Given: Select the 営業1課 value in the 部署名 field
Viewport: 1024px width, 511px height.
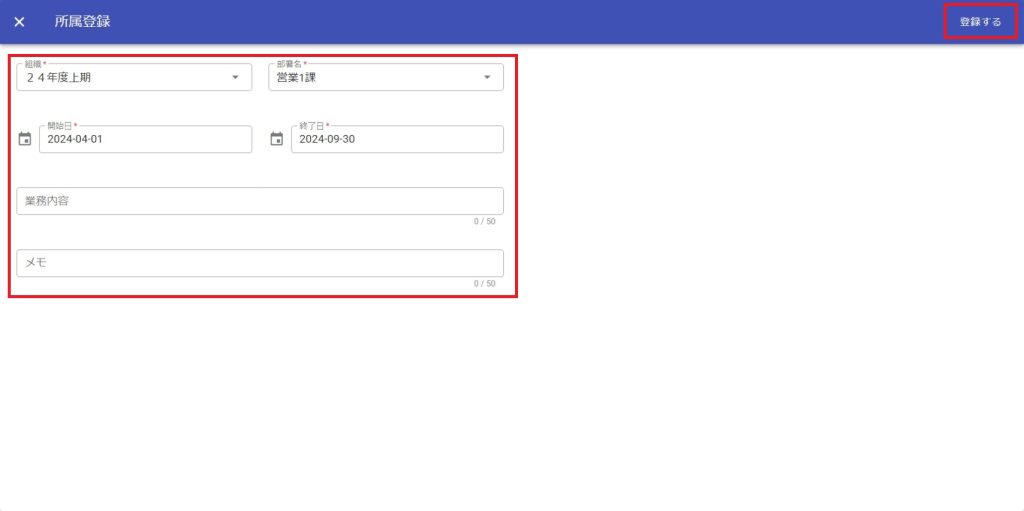Looking at the screenshot, I should (x=296, y=78).
